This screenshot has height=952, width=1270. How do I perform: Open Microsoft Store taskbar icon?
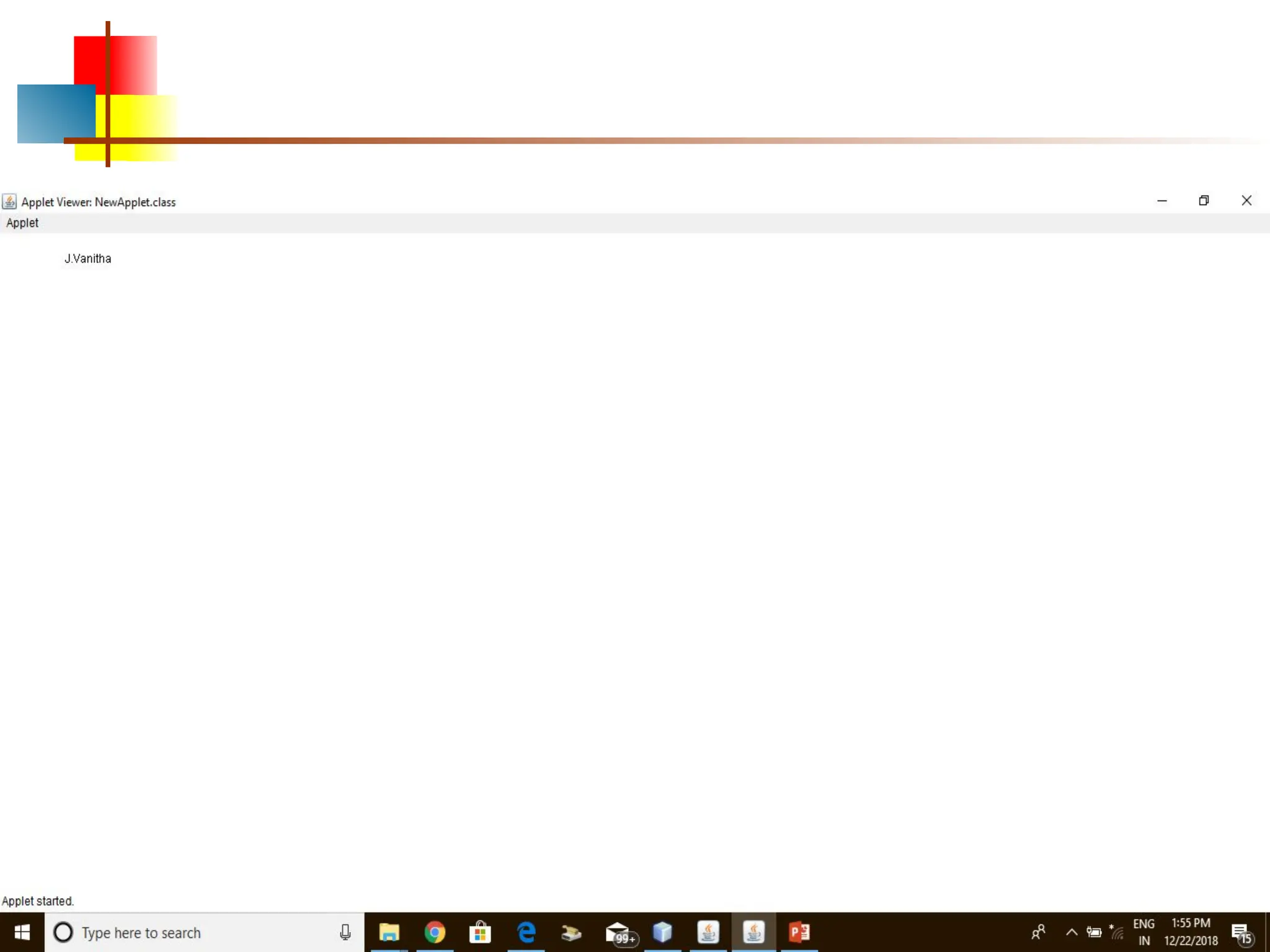click(x=480, y=932)
